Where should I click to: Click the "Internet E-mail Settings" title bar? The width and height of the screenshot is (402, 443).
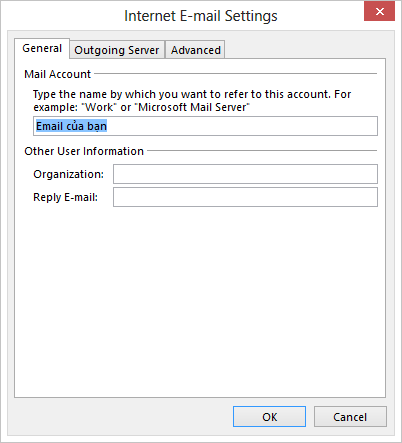click(x=201, y=16)
